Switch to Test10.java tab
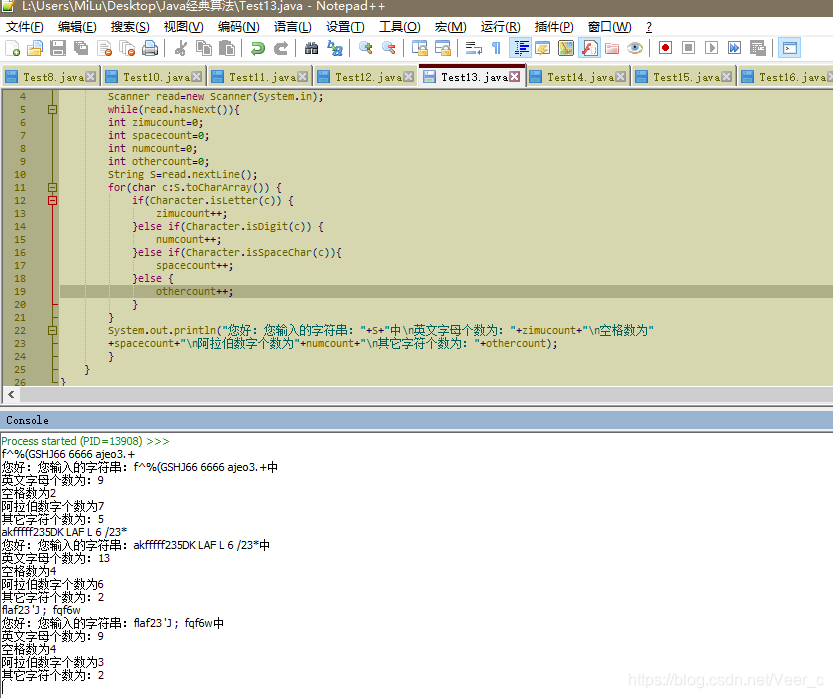 156,78
